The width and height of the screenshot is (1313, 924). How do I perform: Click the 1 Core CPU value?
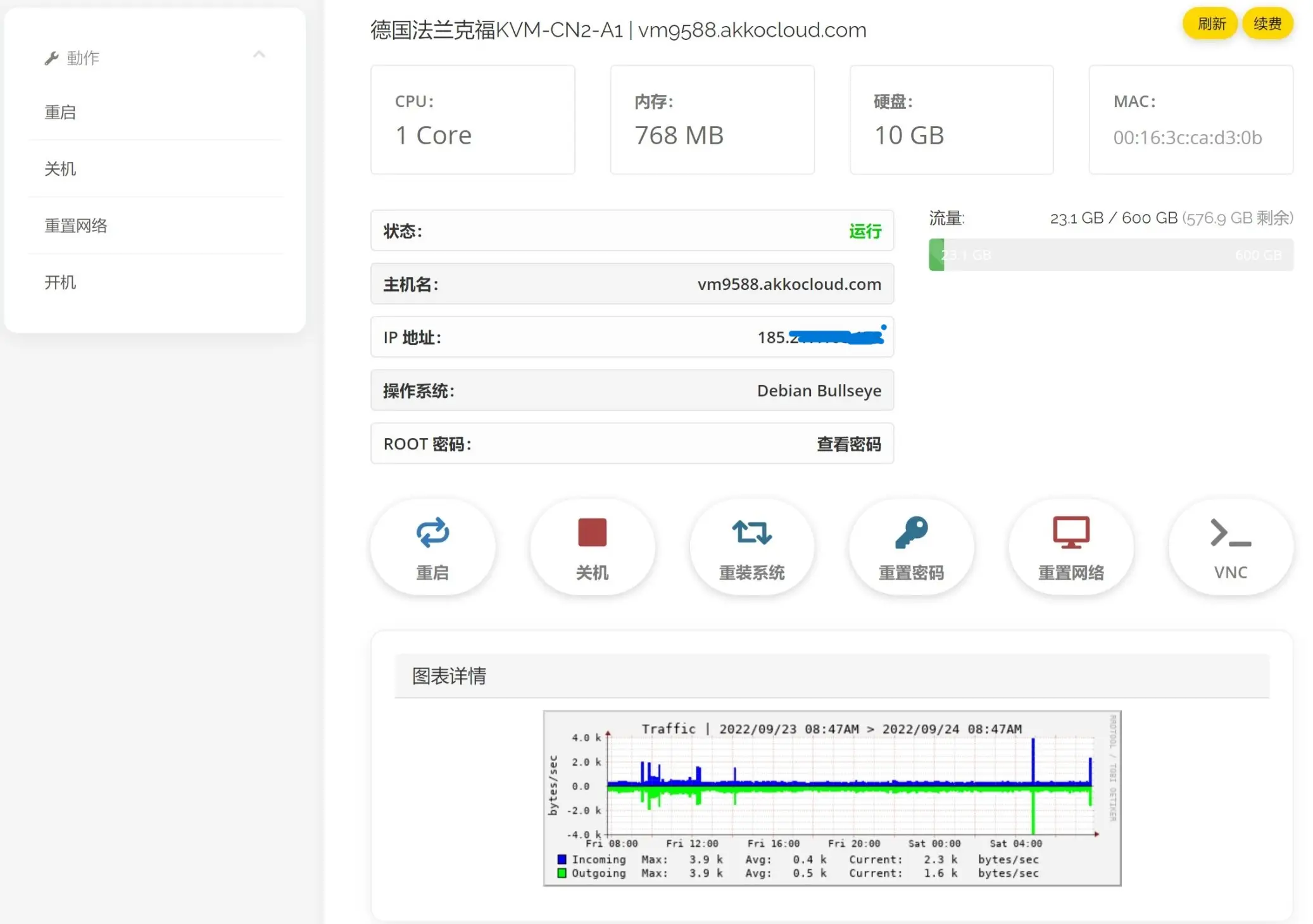[434, 135]
